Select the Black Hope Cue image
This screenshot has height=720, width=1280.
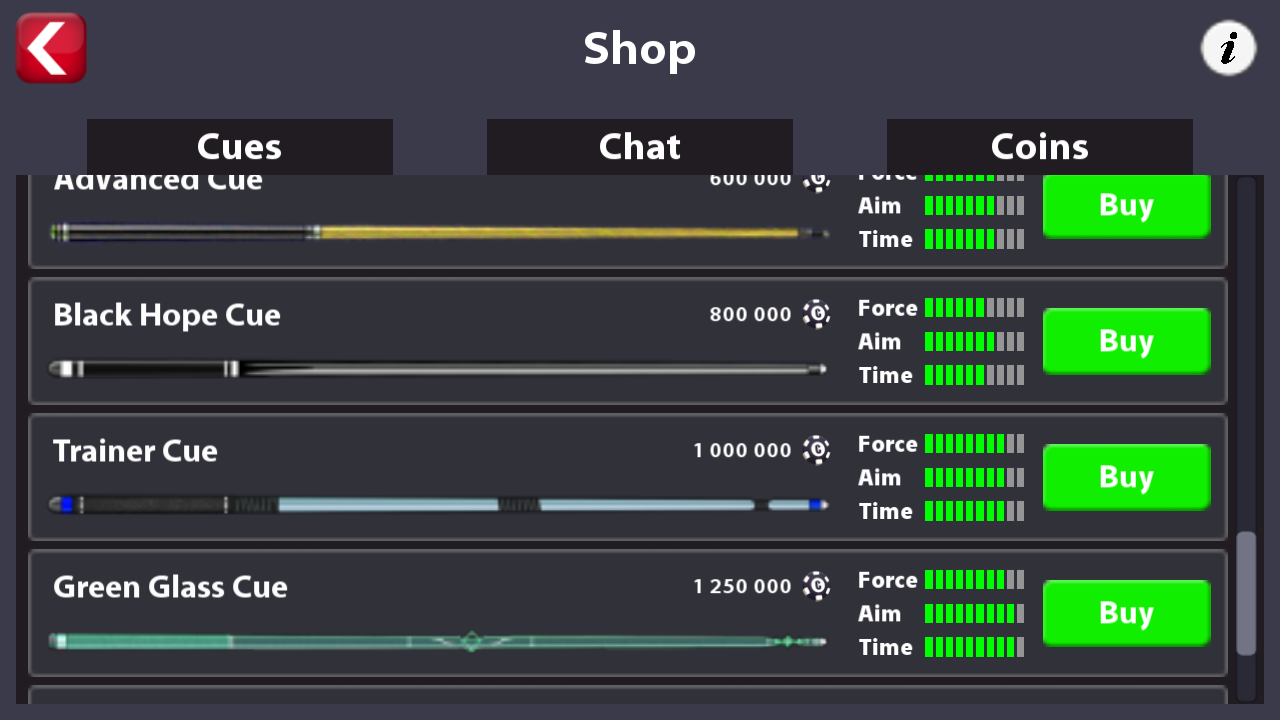click(x=438, y=369)
